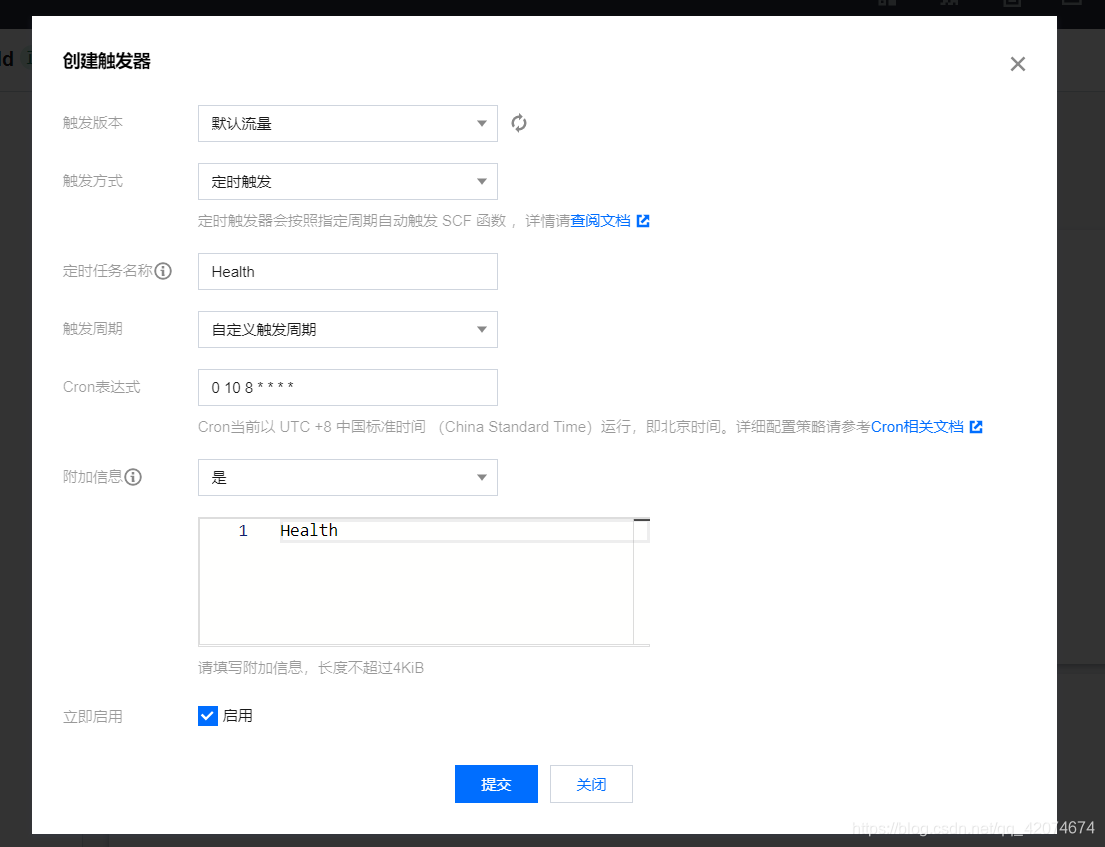Click the 创建触发器 dialog title
The image size is (1105, 847).
click(106, 61)
